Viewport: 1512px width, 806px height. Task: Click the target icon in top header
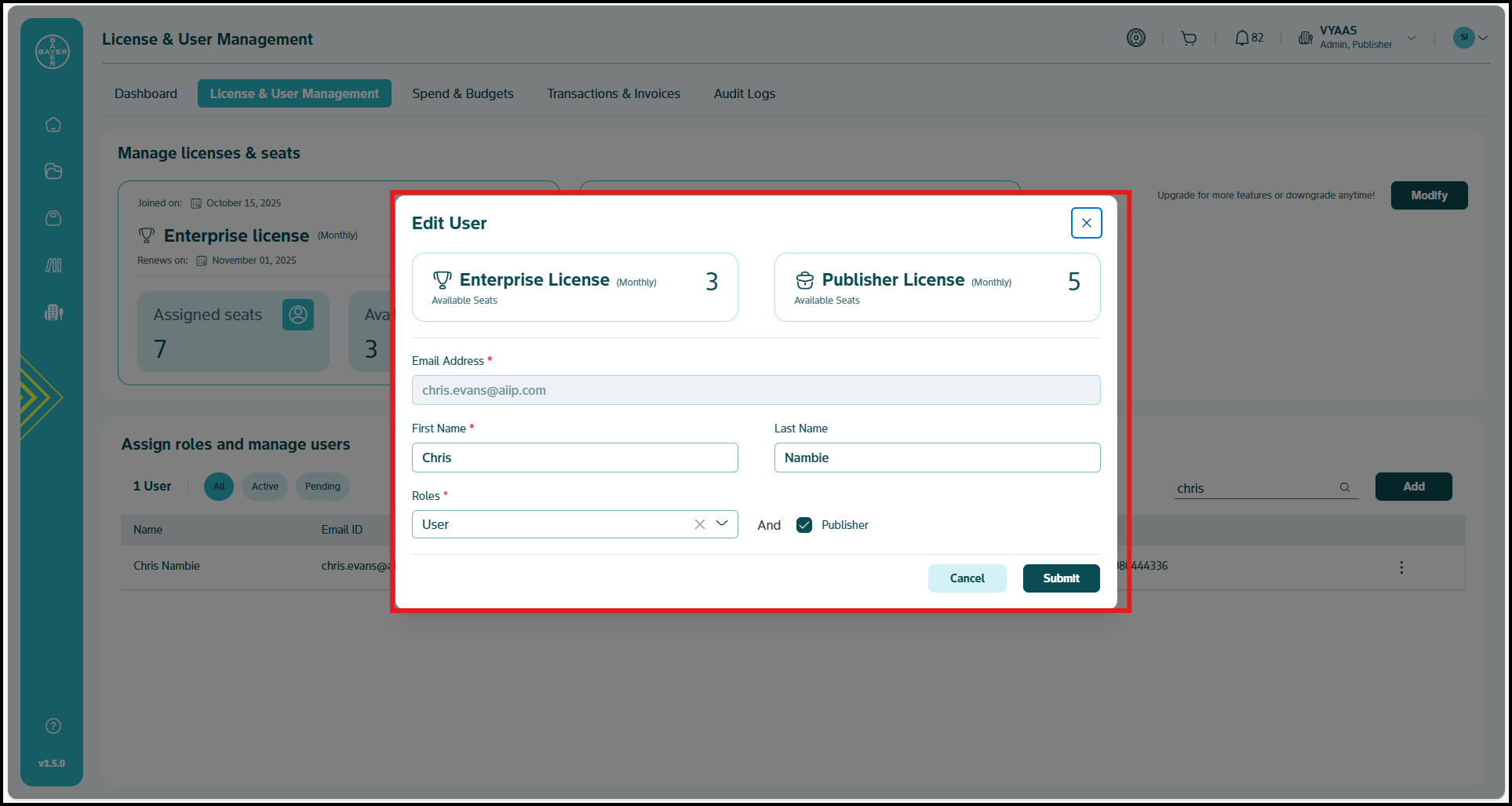pos(1135,38)
